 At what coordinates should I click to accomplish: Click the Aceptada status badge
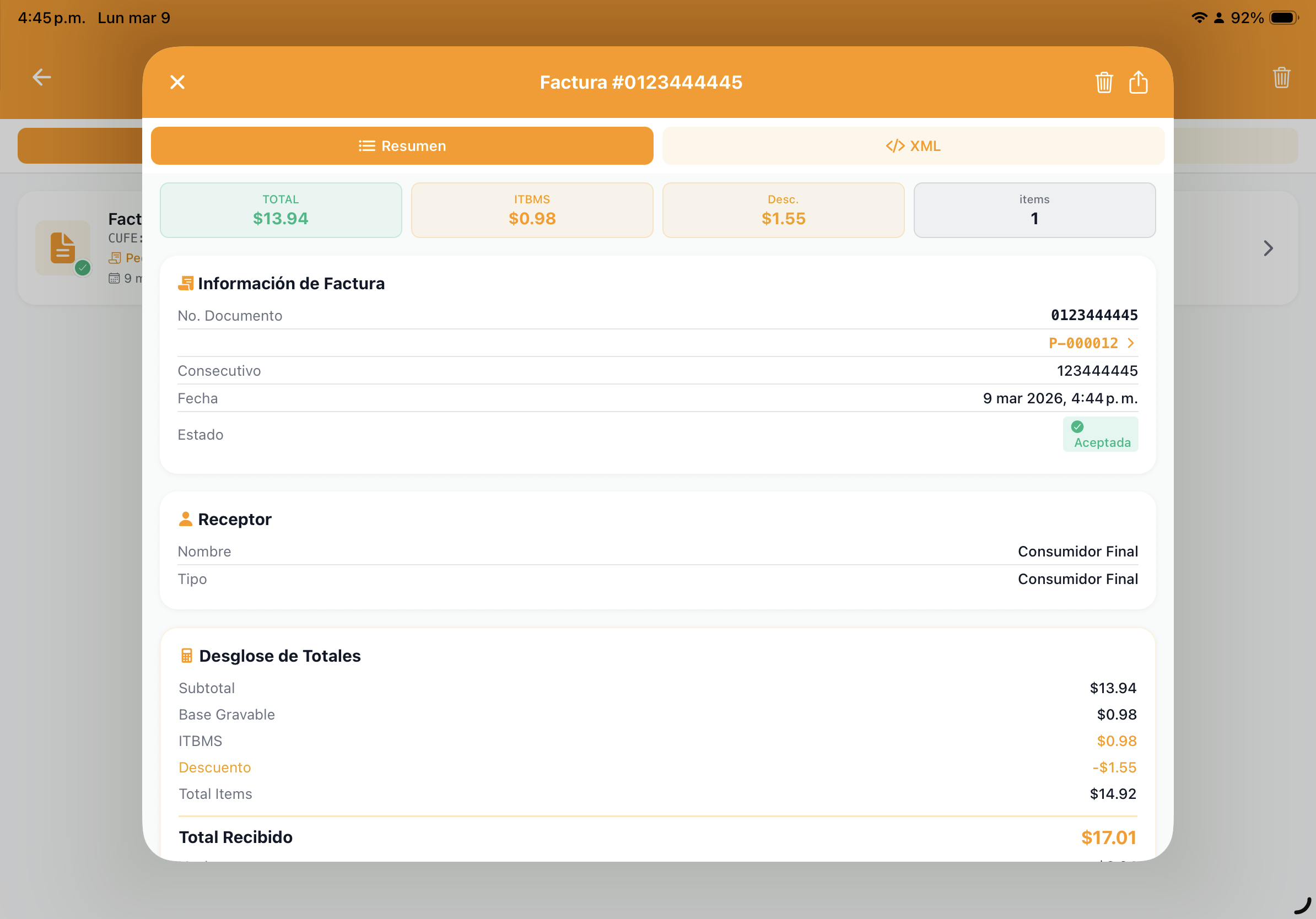click(1100, 434)
